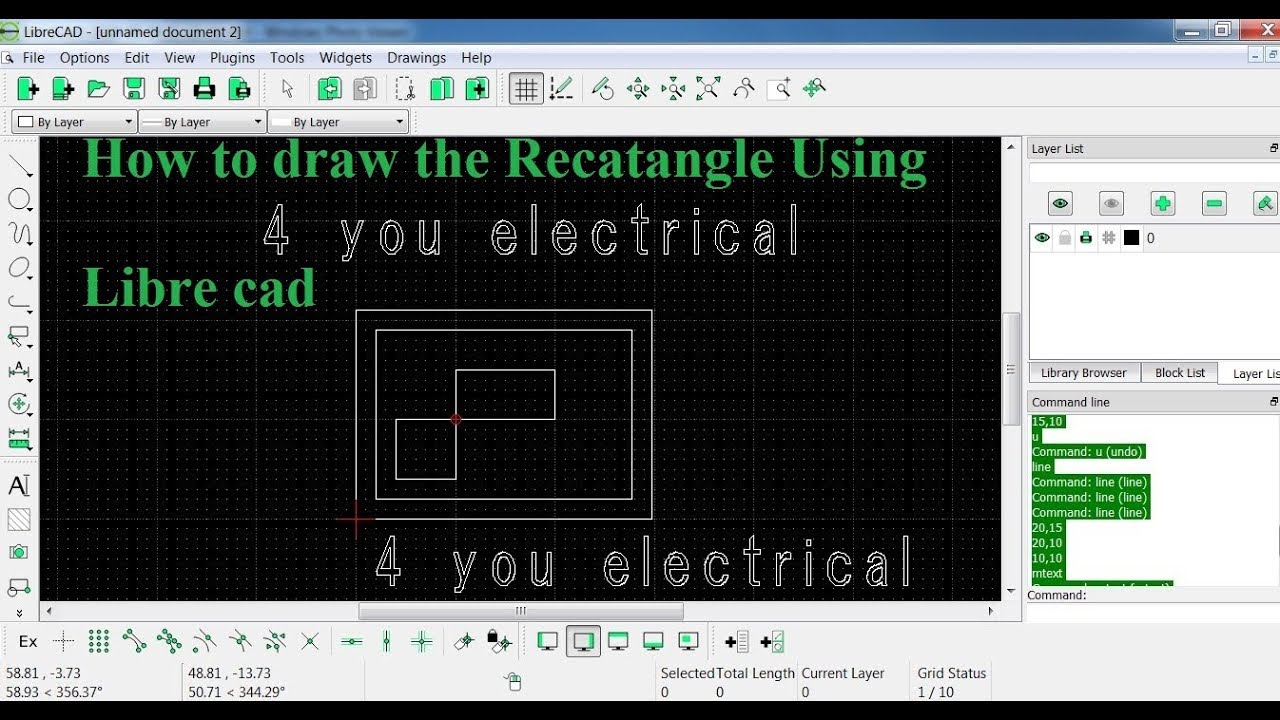Open the Plugins menu
Screen dimensions: 1280x720
(x=232, y=58)
